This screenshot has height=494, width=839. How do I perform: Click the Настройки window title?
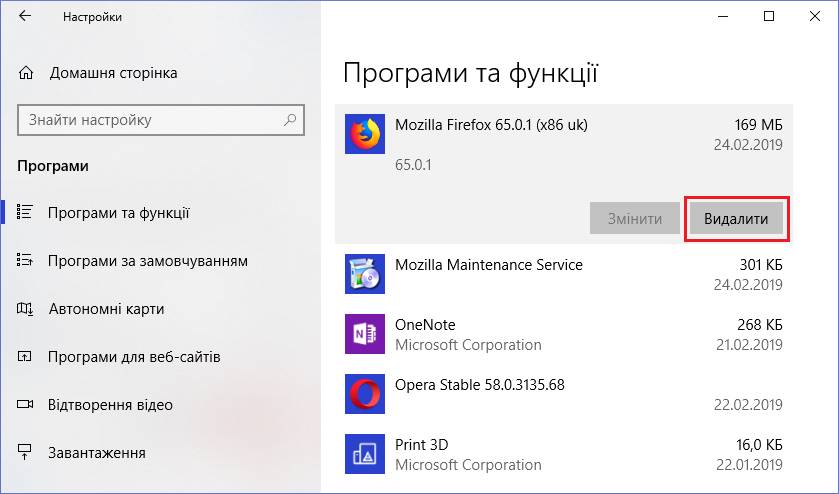click(x=92, y=17)
